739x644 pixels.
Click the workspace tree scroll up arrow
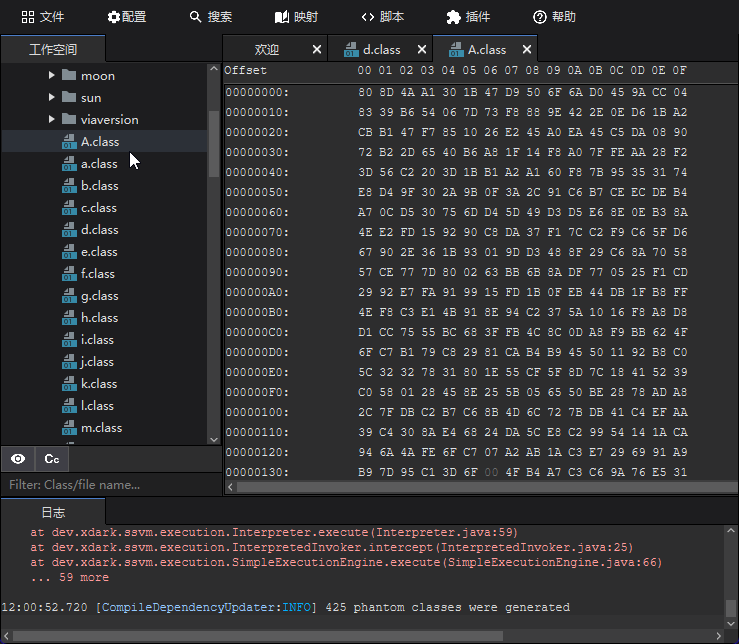(213, 69)
